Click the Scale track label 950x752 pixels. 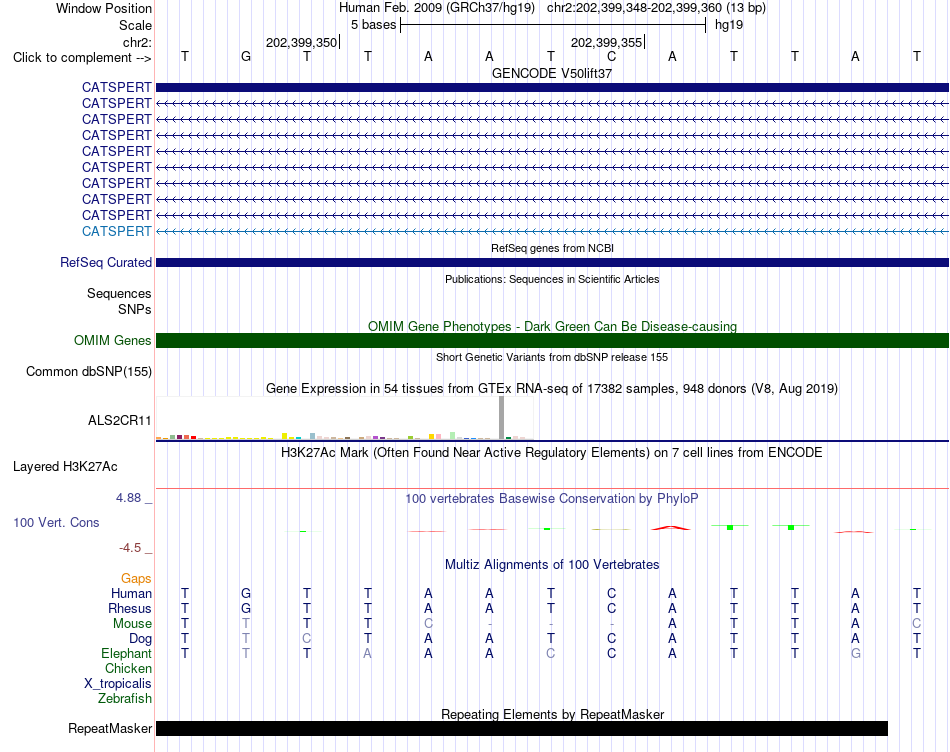click(x=135, y=25)
